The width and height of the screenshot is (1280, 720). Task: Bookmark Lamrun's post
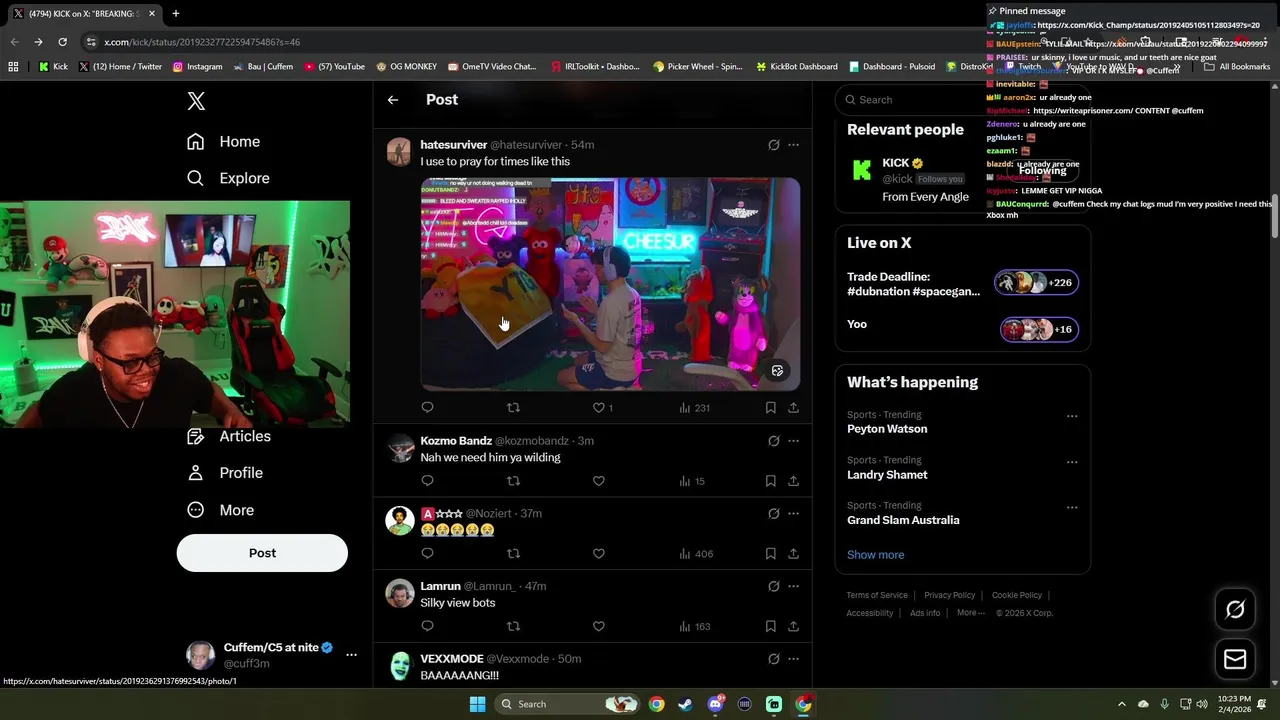click(770, 626)
